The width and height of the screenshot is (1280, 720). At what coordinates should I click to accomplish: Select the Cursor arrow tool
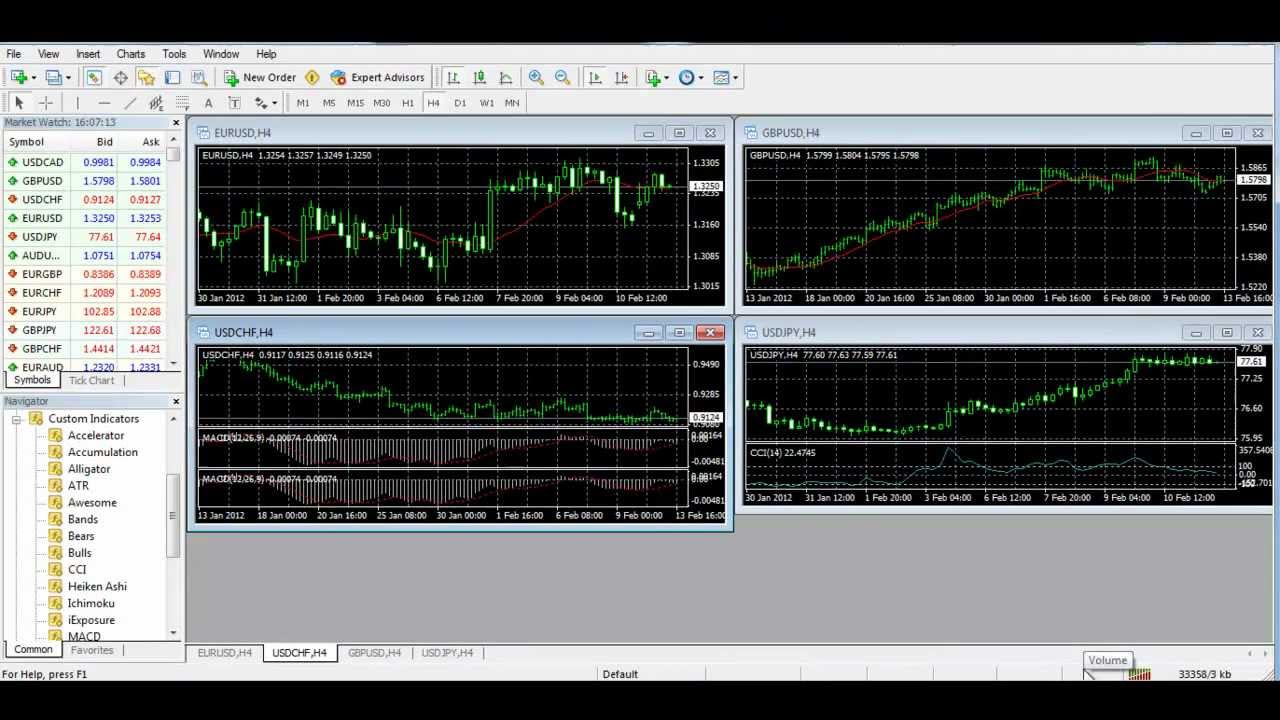click(x=18, y=103)
